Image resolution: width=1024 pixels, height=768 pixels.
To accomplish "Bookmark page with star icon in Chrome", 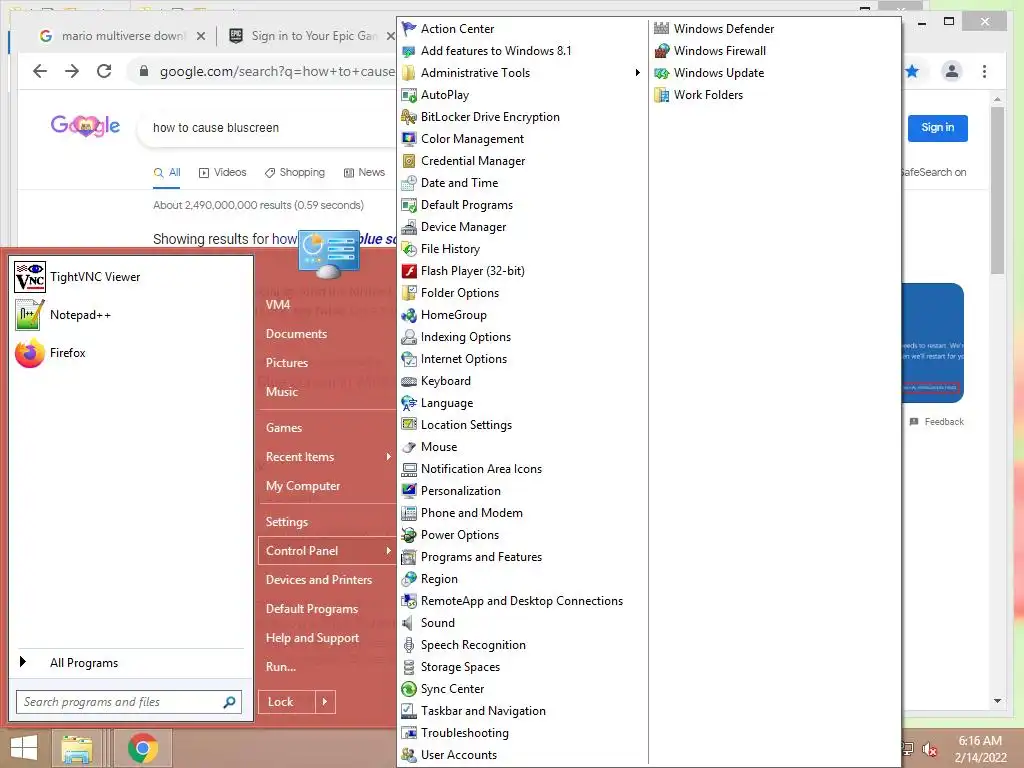I will [912, 71].
